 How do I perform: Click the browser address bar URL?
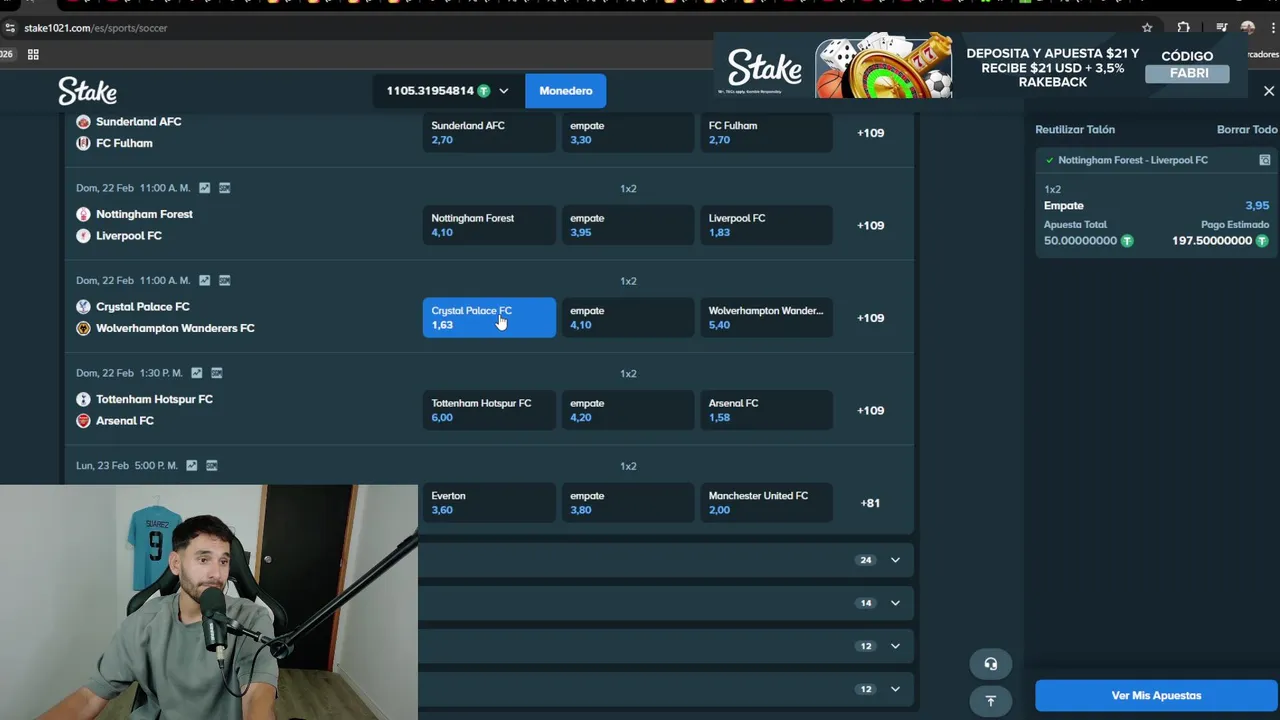tap(95, 28)
